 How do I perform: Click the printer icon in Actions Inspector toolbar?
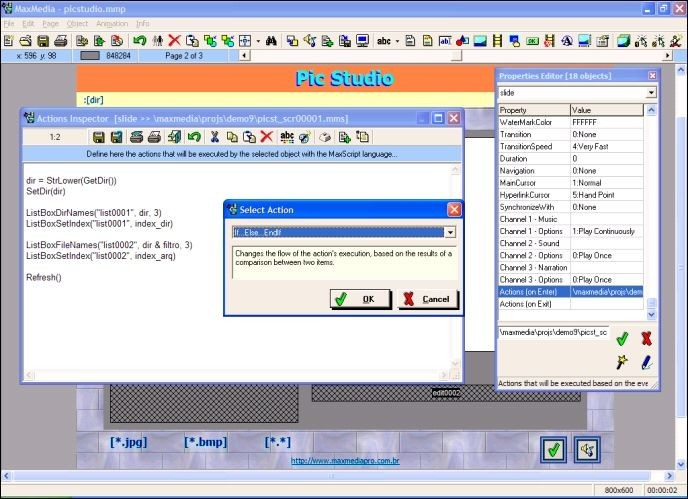154,137
